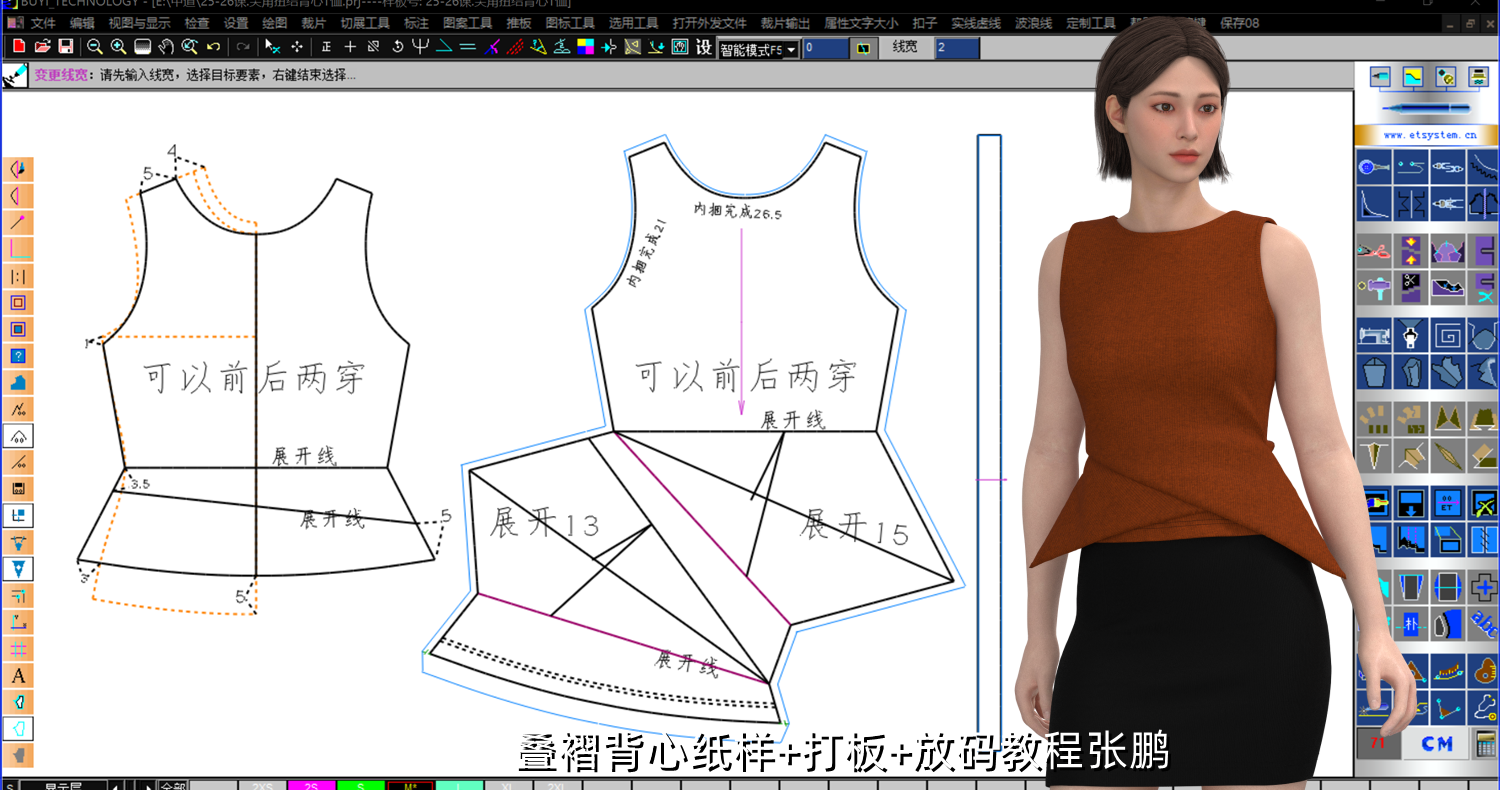Select the blue pen tool graphic

(x=1427, y=107)
